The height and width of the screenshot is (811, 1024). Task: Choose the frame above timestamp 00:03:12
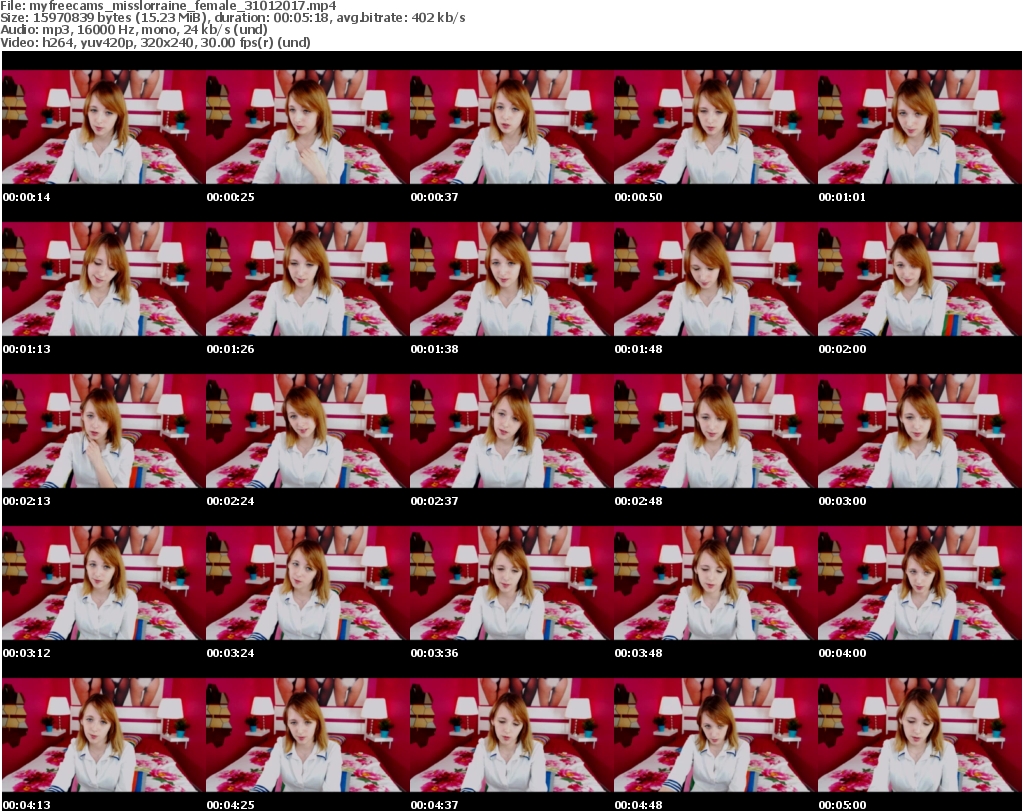[103, 583]
